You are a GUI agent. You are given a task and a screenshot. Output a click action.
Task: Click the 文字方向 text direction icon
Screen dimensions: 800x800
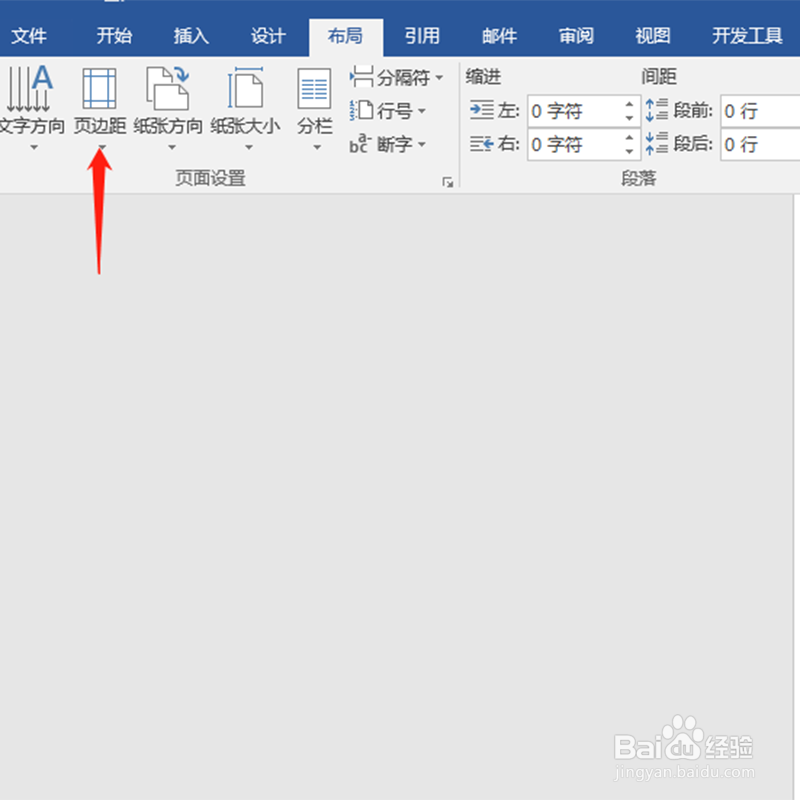click(x=30, y=89)
